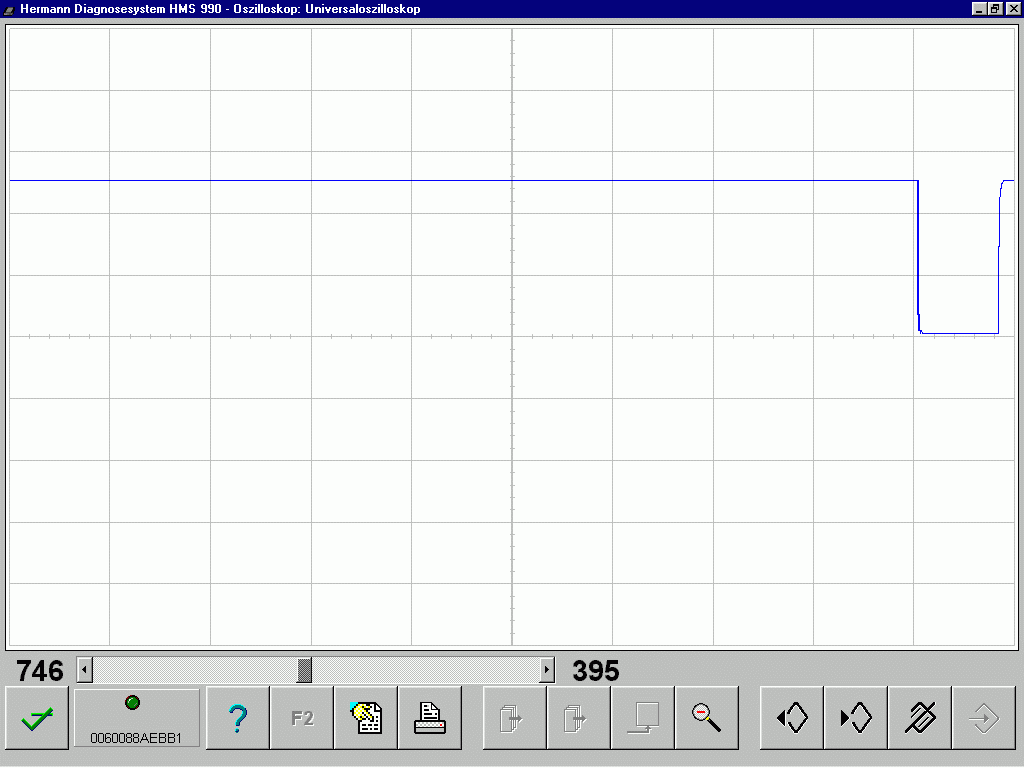Click the F2 function button
This screenshot has width=1024, height=768.
[x=302, y=718]
